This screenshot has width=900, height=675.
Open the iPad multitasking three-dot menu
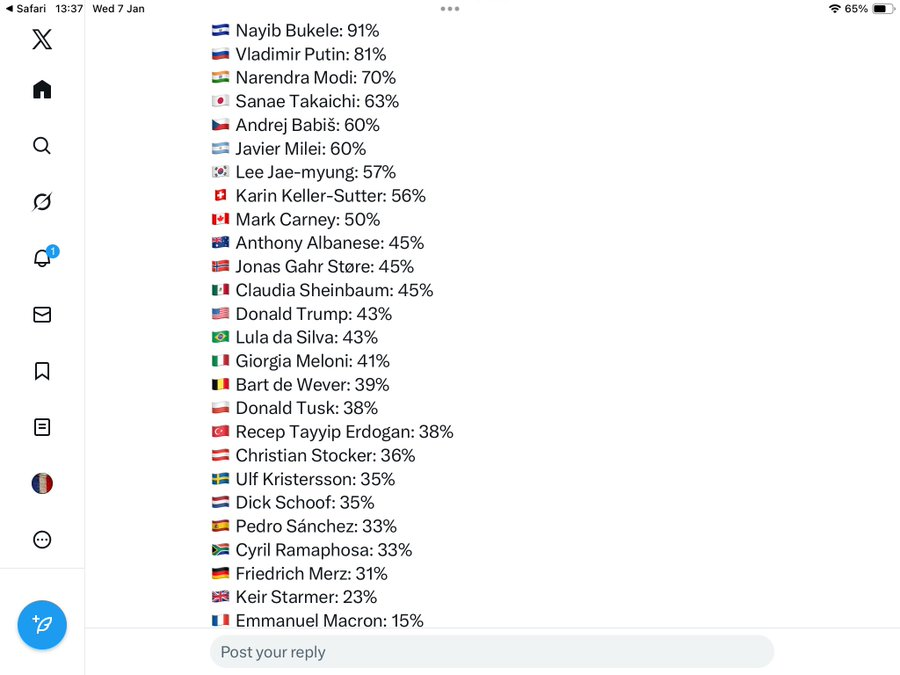coord(450,8)
